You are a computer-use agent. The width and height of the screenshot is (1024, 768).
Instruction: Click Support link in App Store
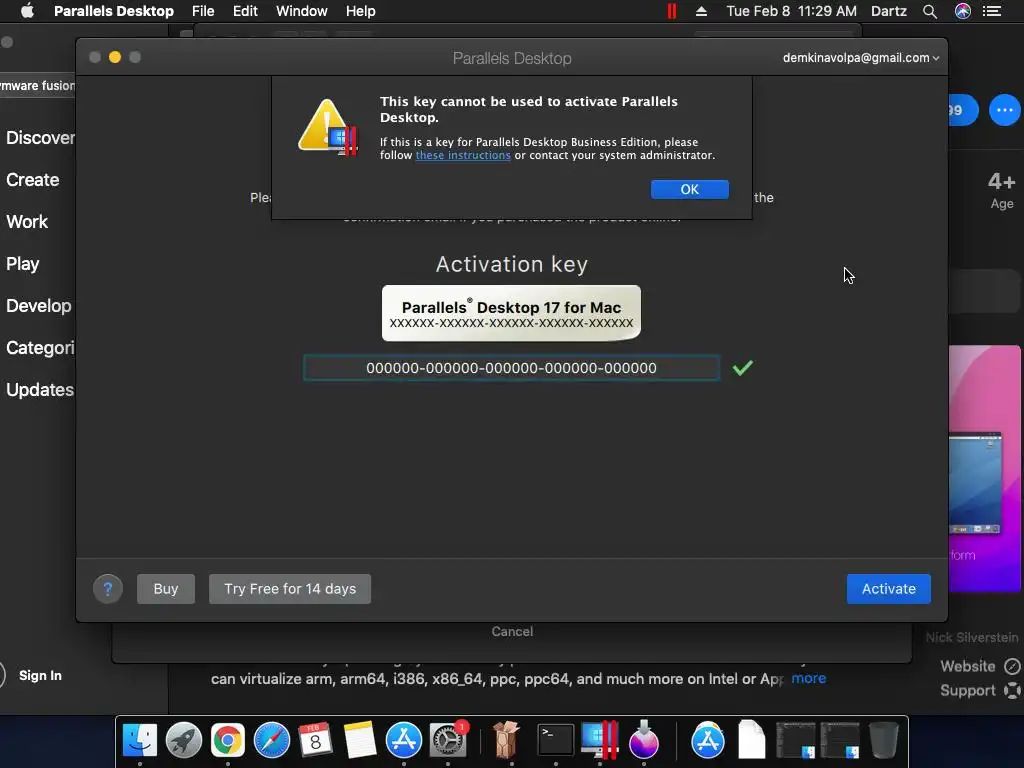tap(979, 690)
